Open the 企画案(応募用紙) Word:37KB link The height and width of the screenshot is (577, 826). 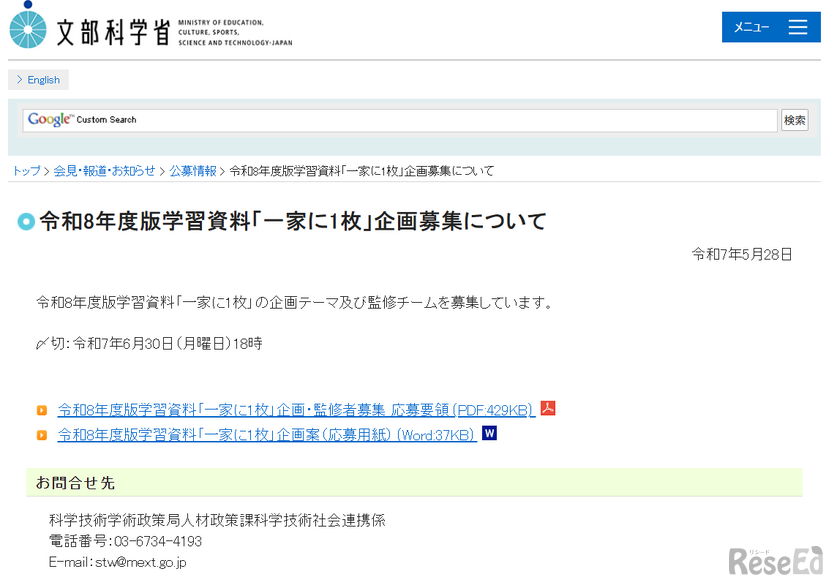tap(267, 435)
